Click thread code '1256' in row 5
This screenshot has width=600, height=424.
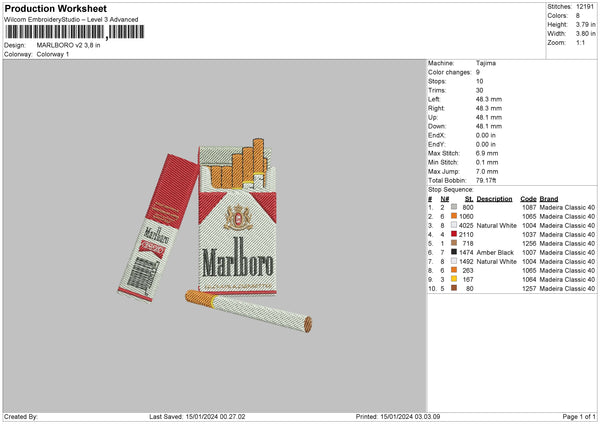click(x=529, y=243)
